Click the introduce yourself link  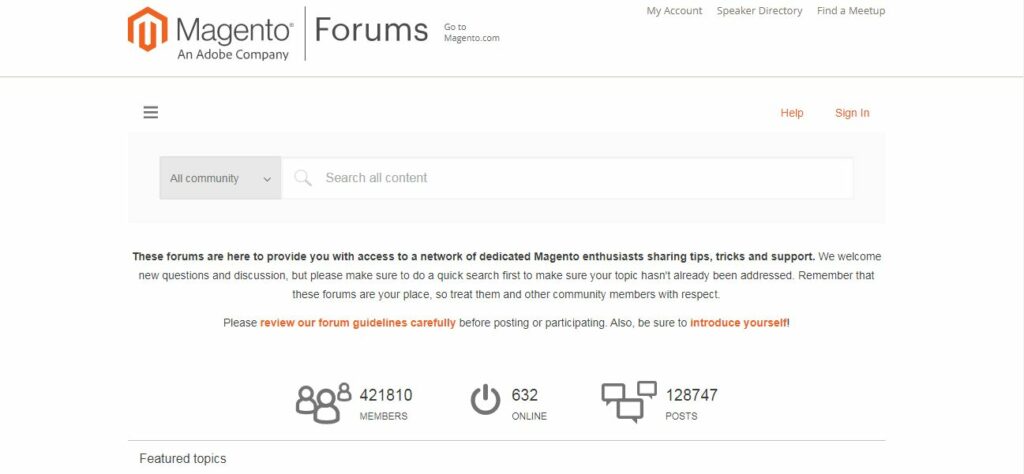coord(739,323)
